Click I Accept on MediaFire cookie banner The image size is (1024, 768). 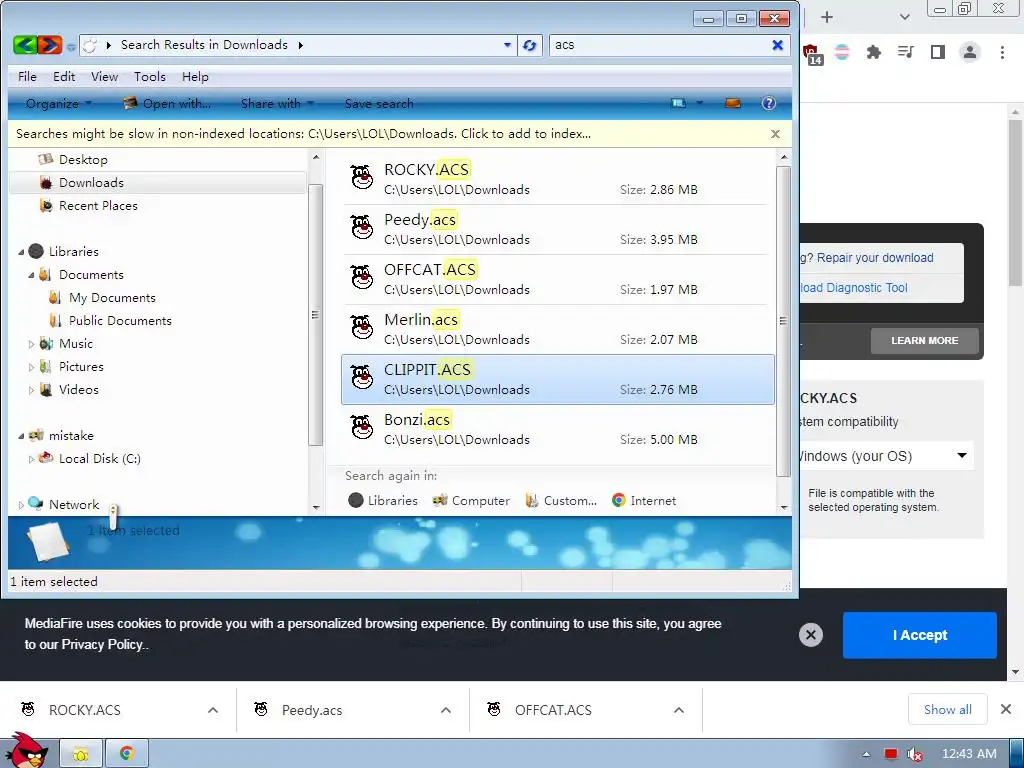920,635
